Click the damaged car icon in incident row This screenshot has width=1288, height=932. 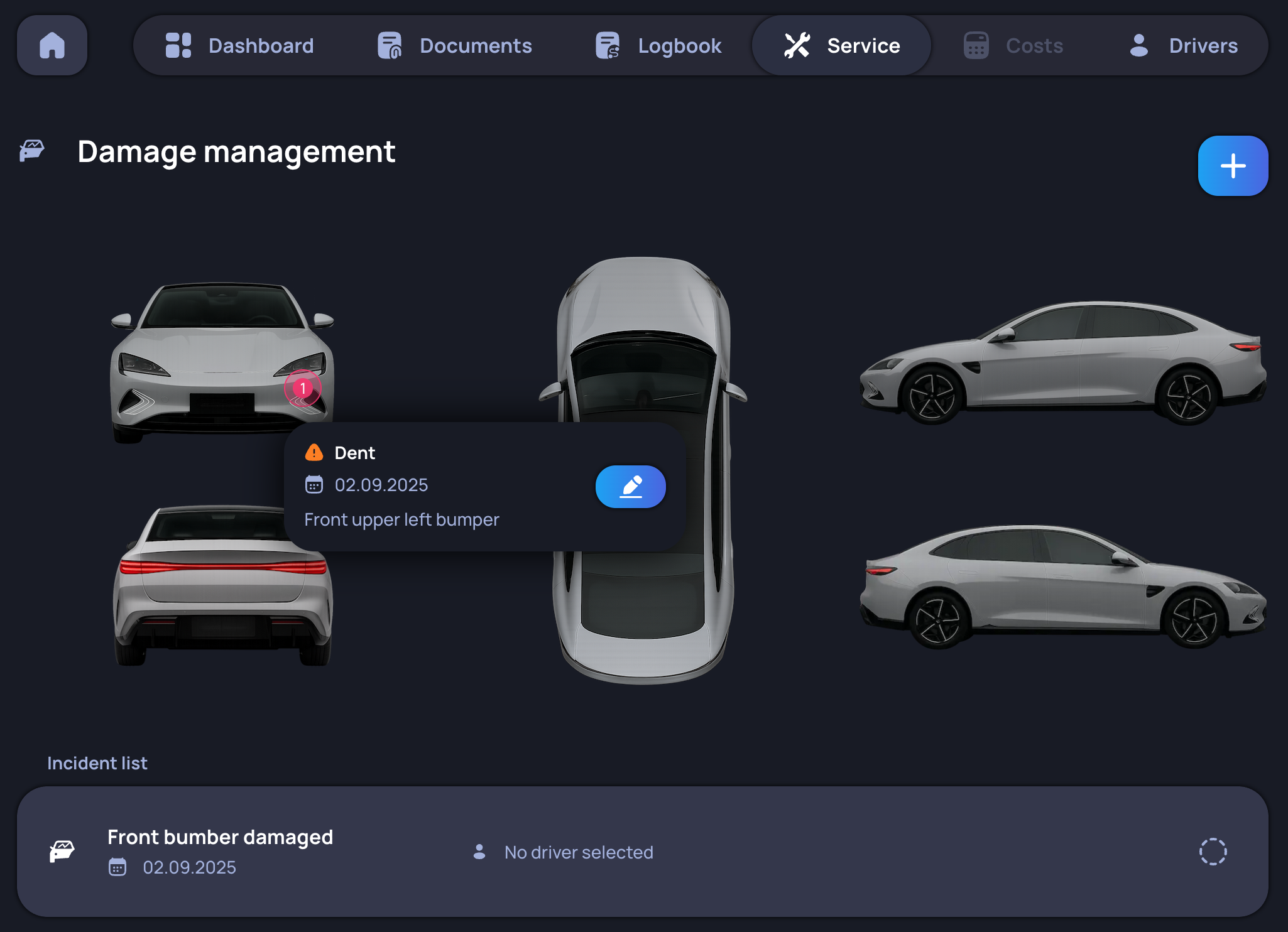[62, 852]
